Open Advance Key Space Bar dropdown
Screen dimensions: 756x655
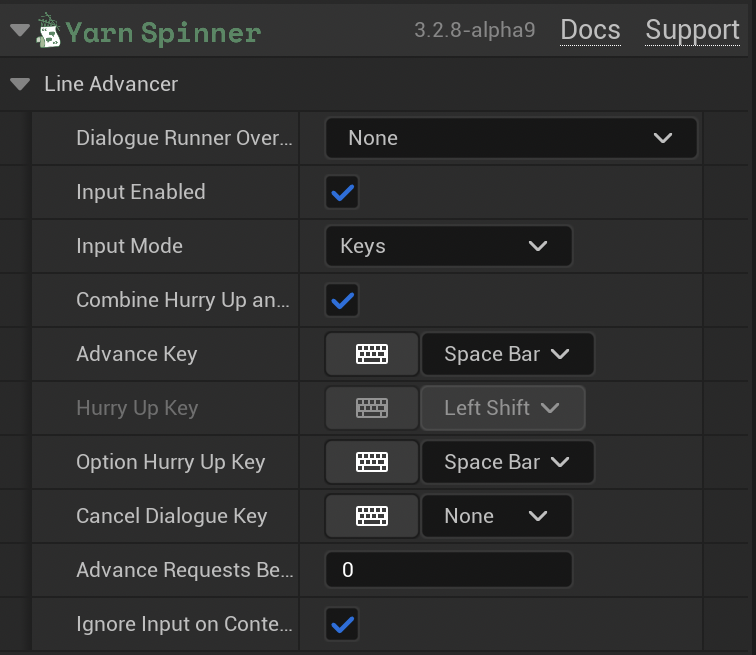(508, 354)
